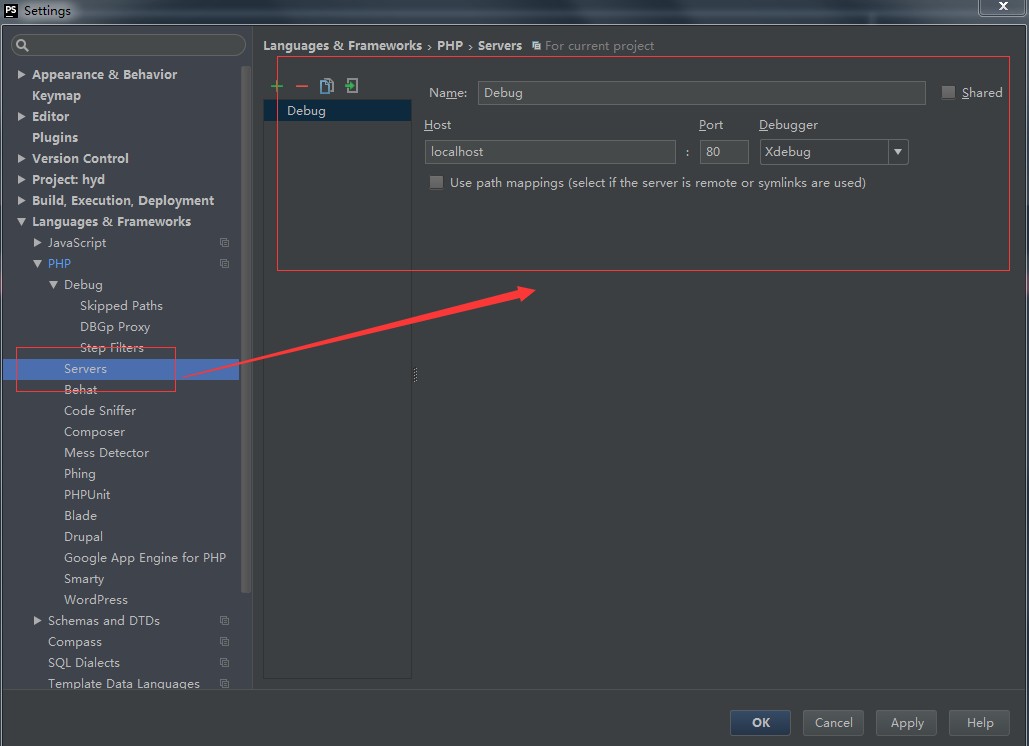1029x746 pixels.
Task: Click the Apply button
Action: [x=906, y=723]
